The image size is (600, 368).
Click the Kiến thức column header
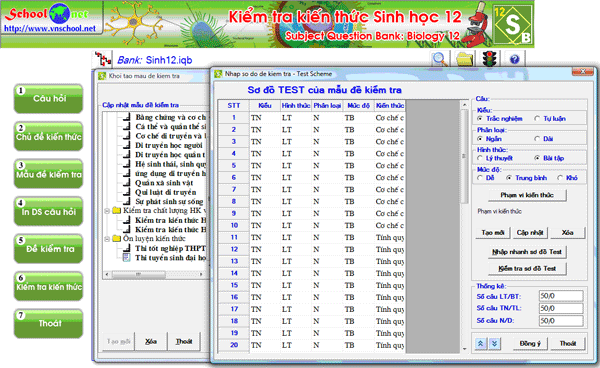tap(390, 106)
